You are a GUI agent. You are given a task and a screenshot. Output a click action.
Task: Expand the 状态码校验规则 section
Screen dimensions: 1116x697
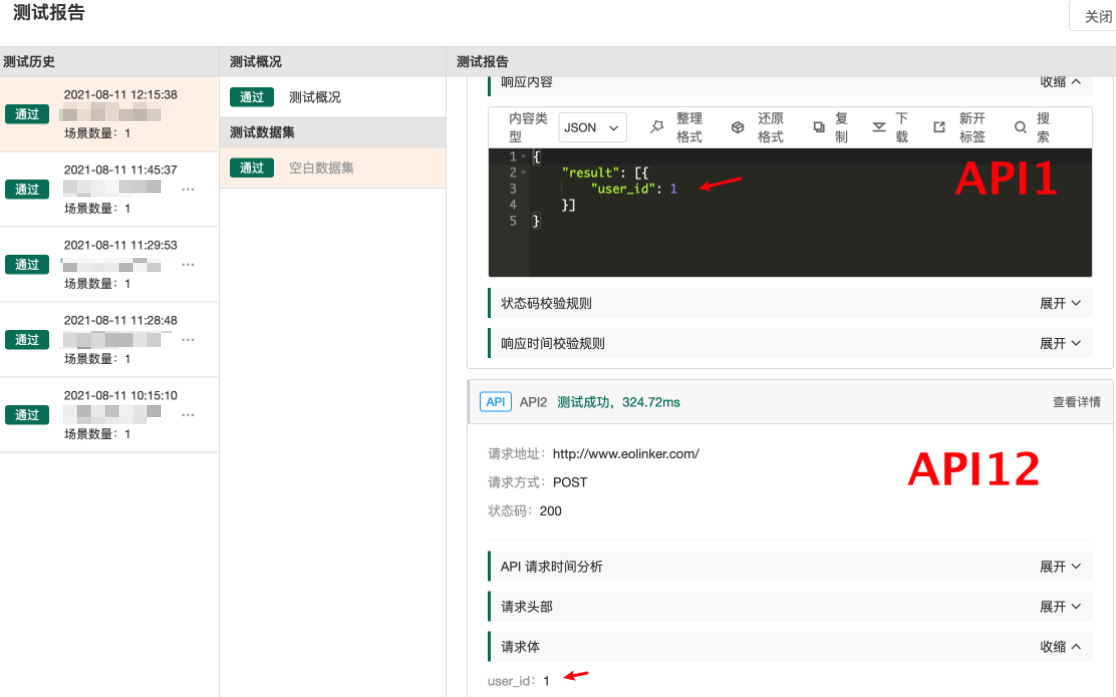pos(1060,303)
